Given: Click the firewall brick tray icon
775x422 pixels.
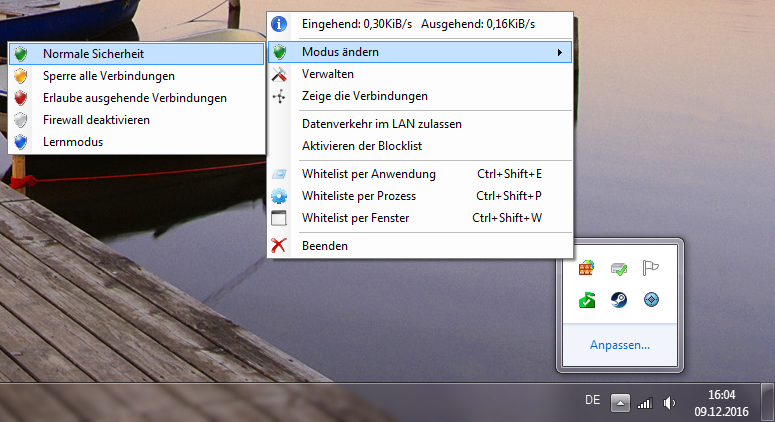Looking at the screenshot, I should 587,268.
